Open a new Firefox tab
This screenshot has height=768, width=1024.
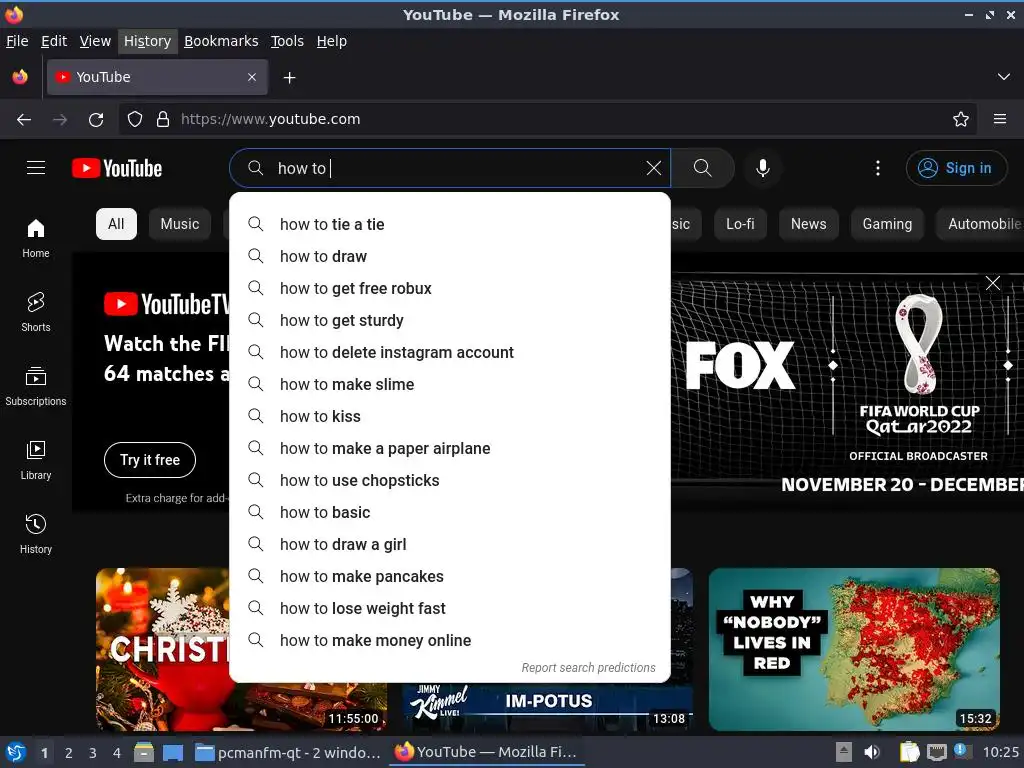289,78
